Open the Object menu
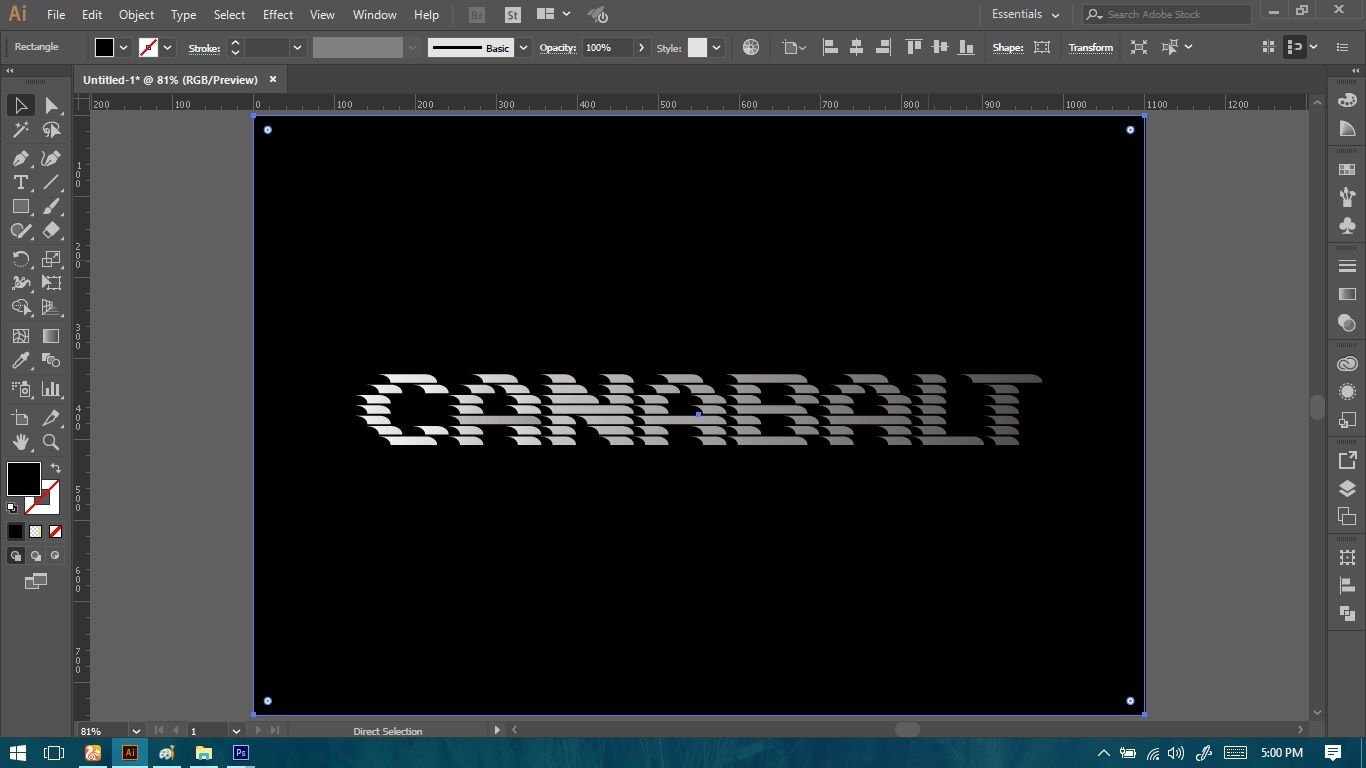 click(x=136, y=15)
